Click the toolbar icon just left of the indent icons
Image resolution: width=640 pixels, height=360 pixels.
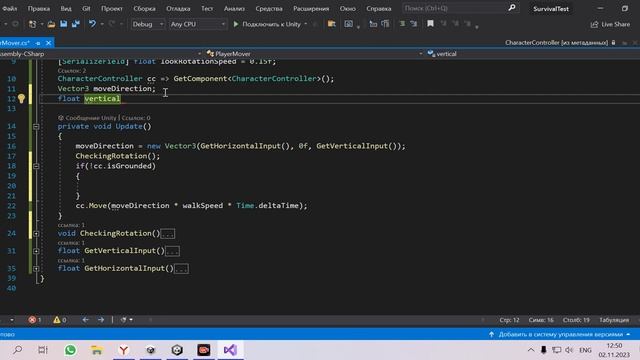tap(348, 24)
